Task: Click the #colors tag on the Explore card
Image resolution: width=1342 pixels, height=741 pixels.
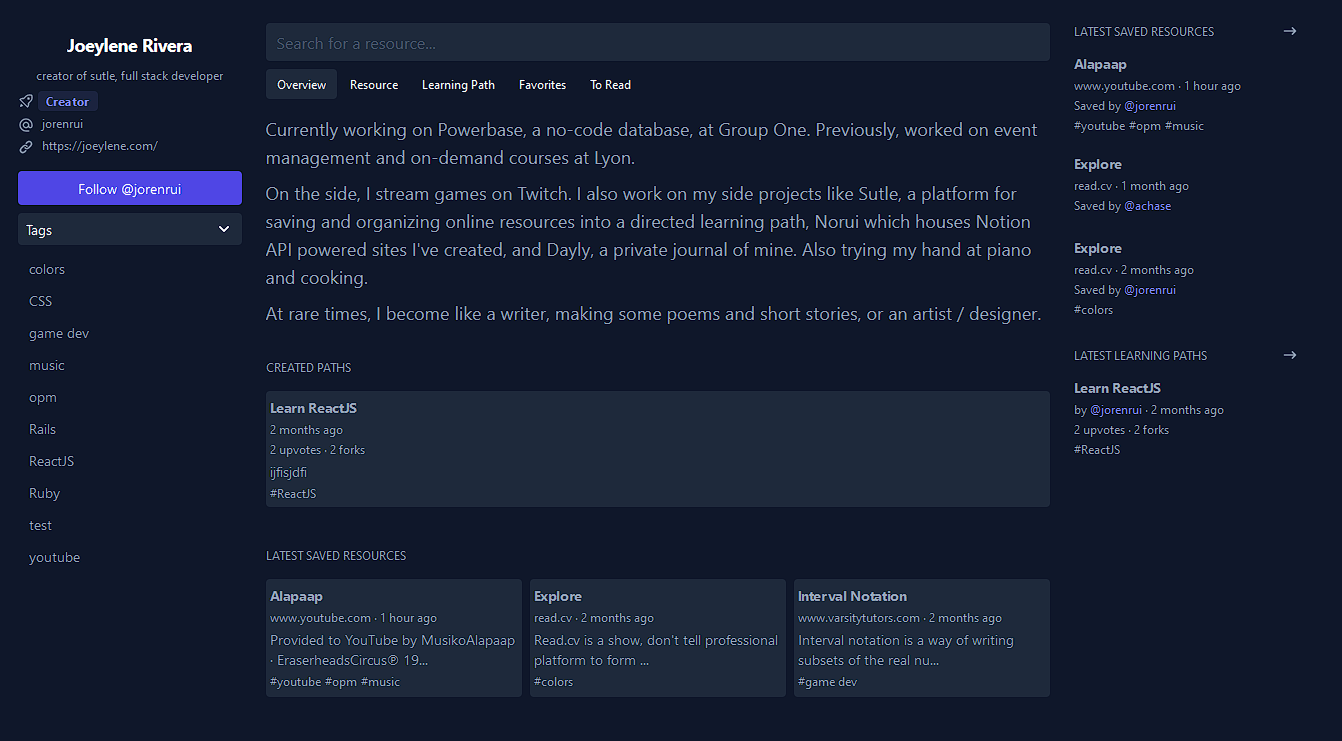Action: pyautogui.click(x=553, y=681)
